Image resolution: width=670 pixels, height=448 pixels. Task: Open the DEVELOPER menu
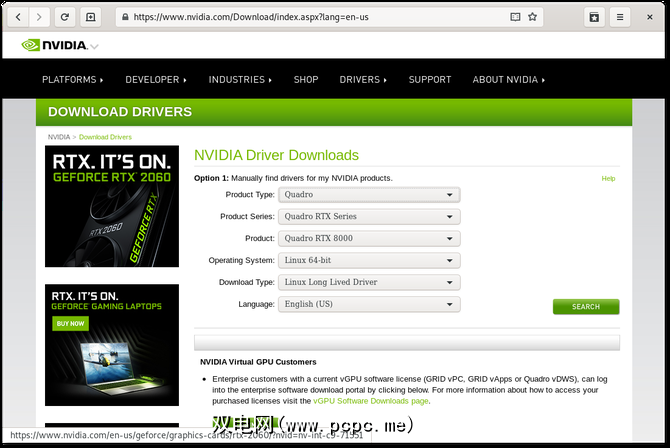coord(156,80)
